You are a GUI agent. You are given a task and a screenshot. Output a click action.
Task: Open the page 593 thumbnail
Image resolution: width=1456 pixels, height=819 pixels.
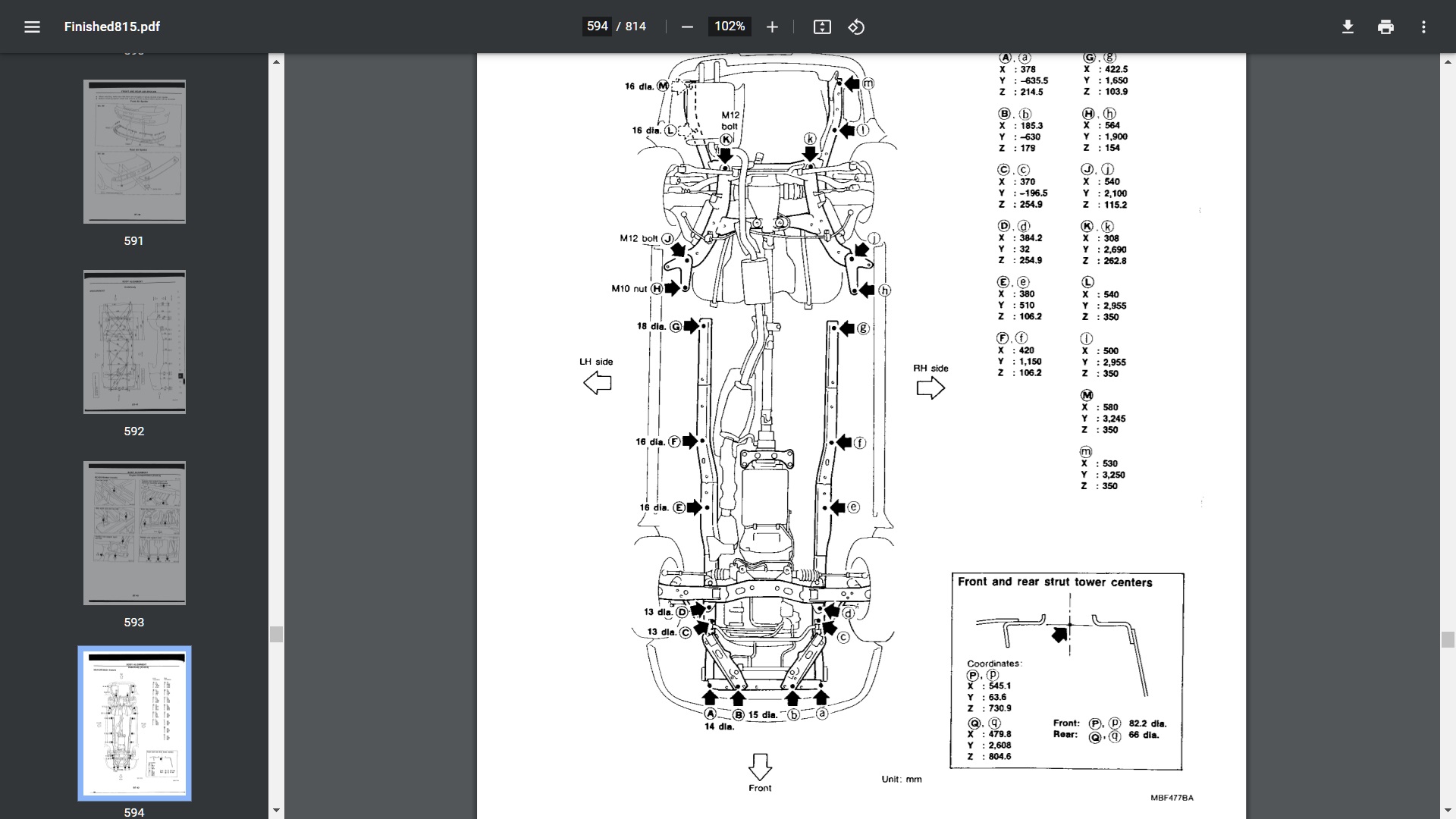pos(134,533)
